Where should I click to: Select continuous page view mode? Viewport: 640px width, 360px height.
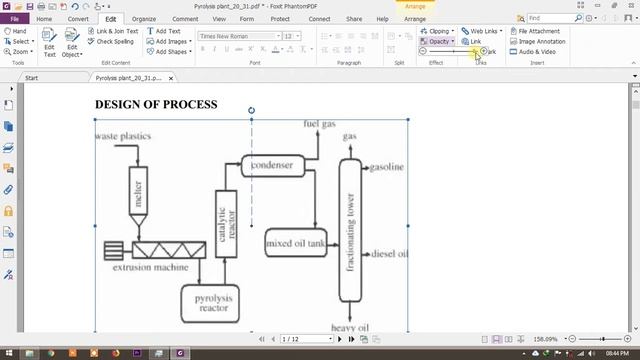496,339
